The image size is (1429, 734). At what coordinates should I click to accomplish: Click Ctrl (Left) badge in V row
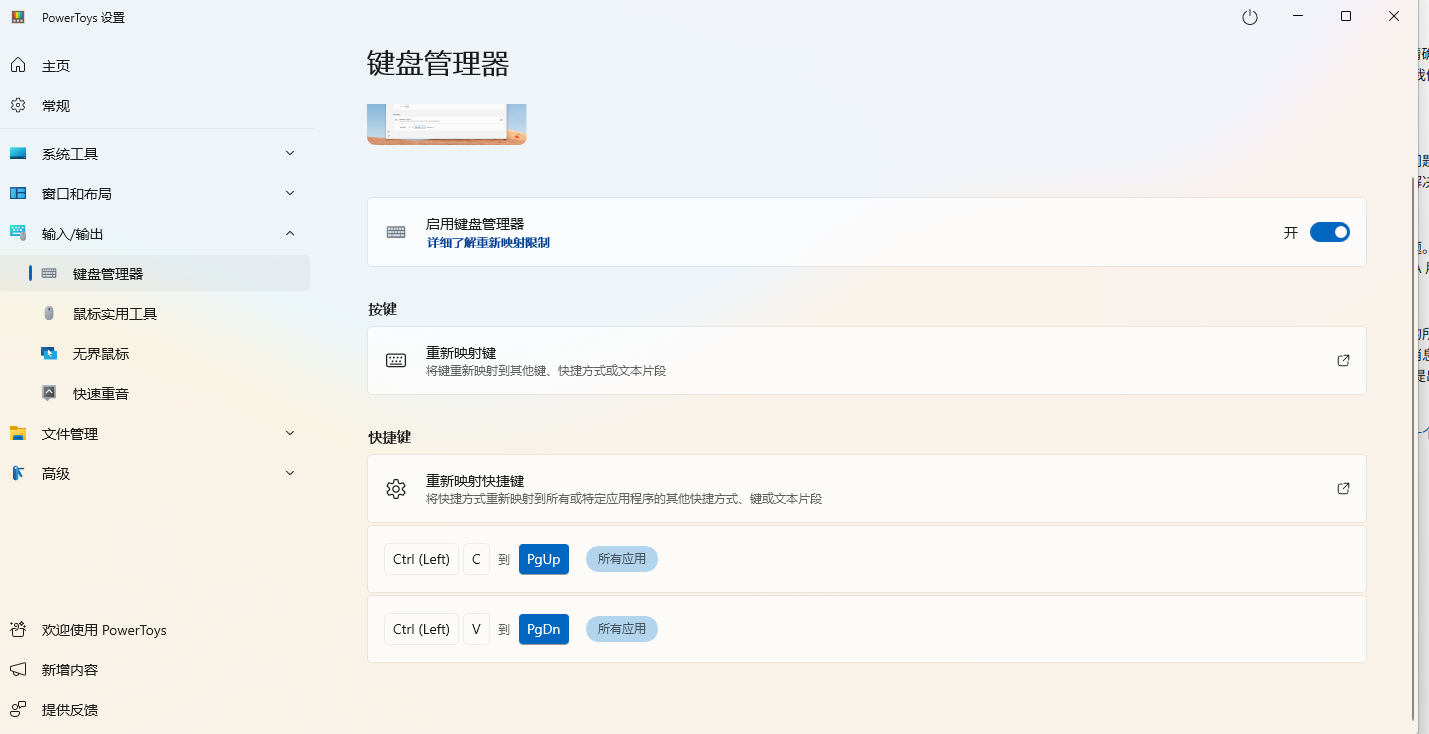coord(421,629)
